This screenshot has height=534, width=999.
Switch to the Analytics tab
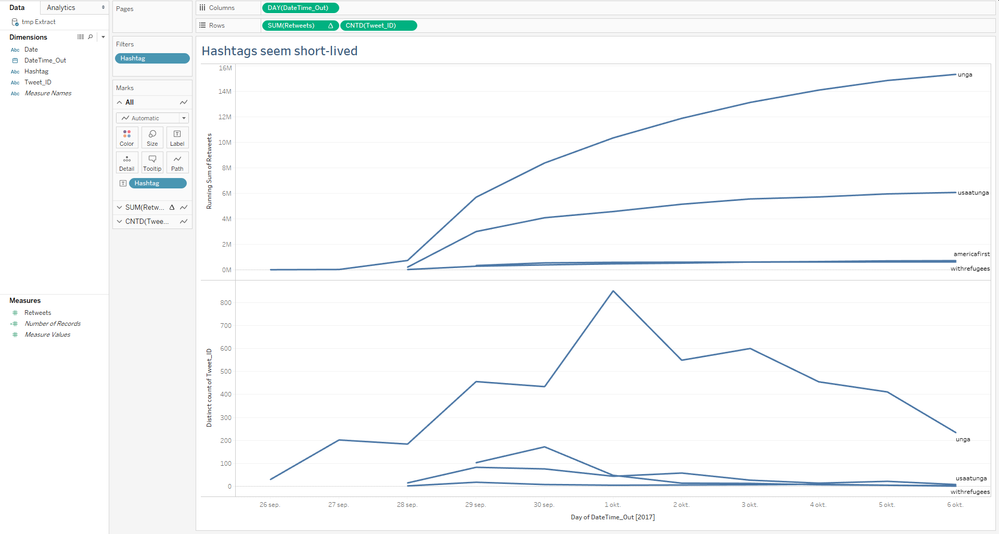click(61, 8)
